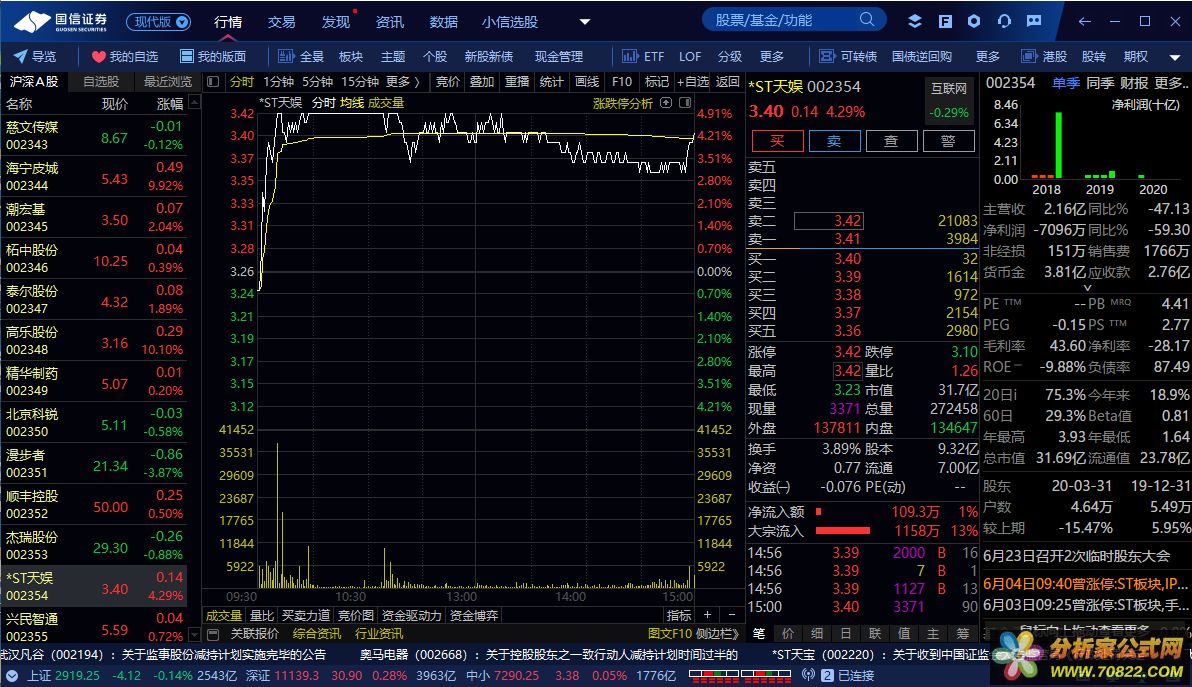Expand 更多 dropdown after 15分钟
Screen dimensions: 1192x687
pyautogui.click(x=402, y=81)
